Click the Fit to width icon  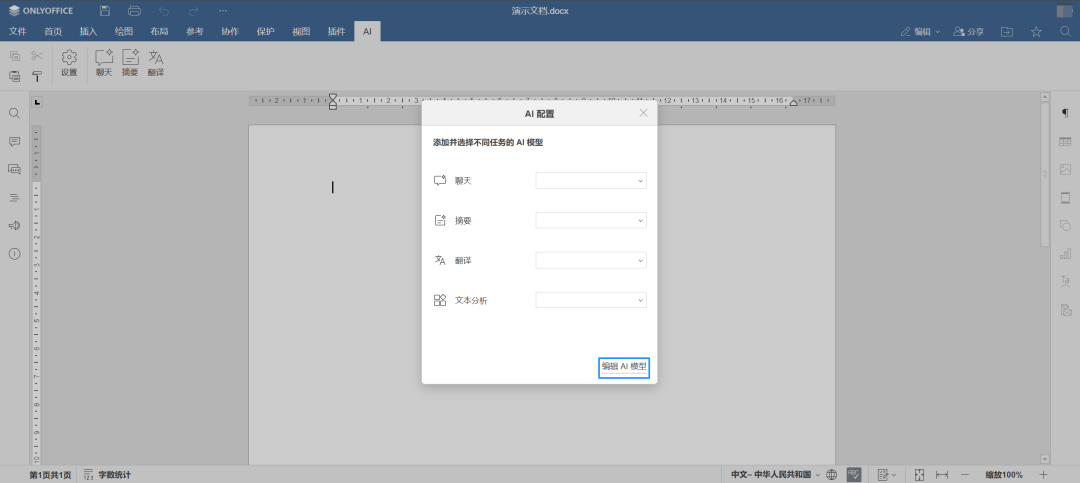(942, 475)
